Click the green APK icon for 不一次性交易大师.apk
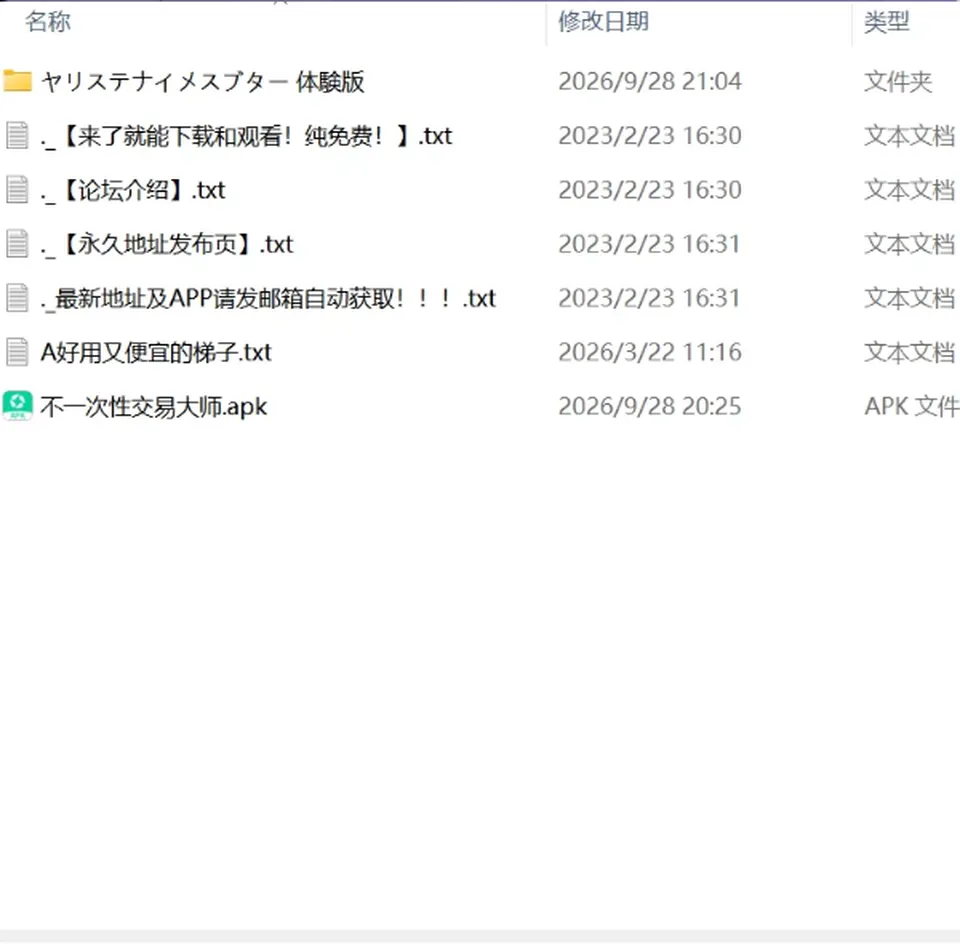Image resolution: width=960 pixels, height=944 pixels. 17,406
